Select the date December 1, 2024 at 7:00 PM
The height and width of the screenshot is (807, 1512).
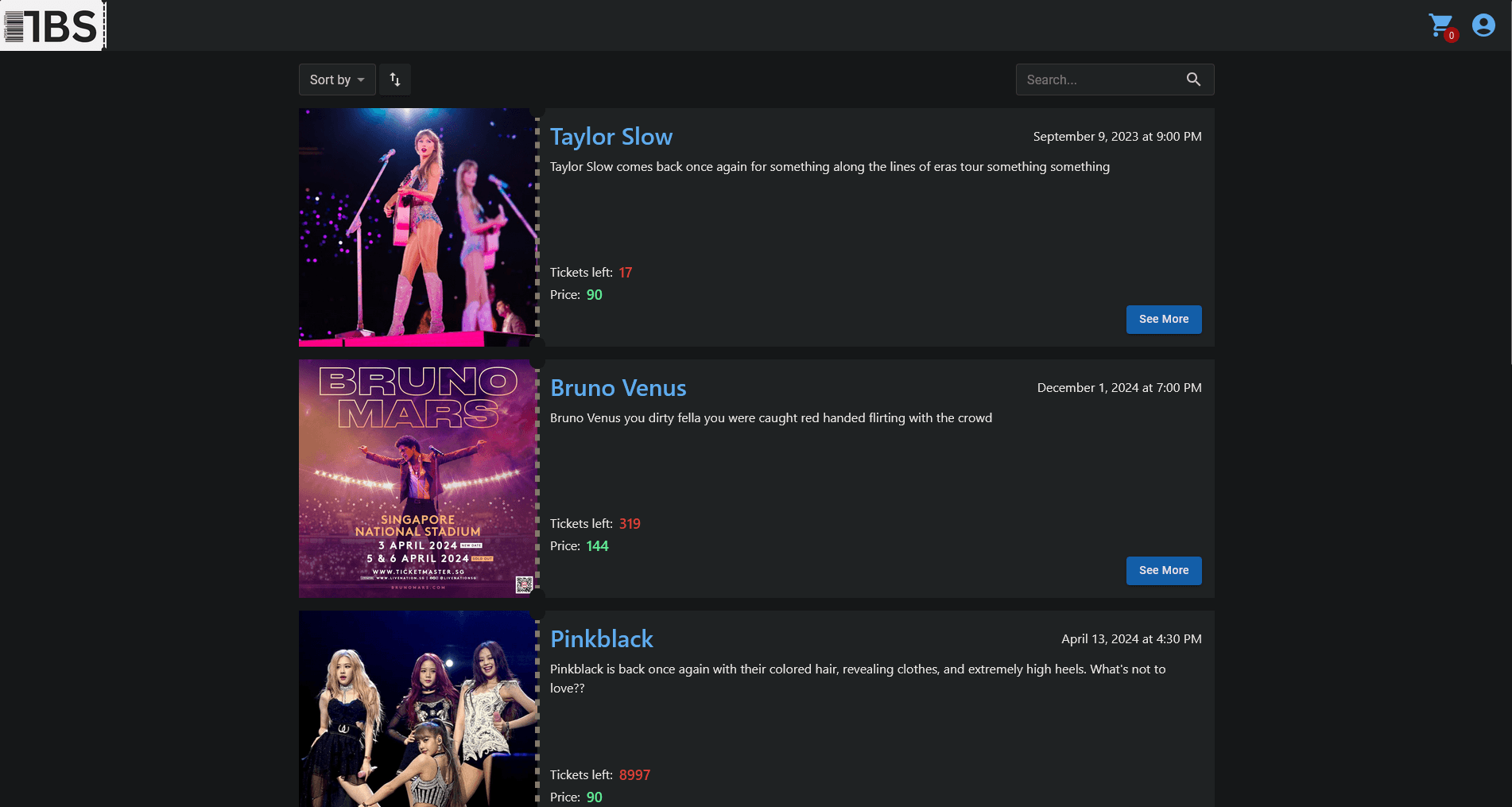click(x=1119, y=388)
